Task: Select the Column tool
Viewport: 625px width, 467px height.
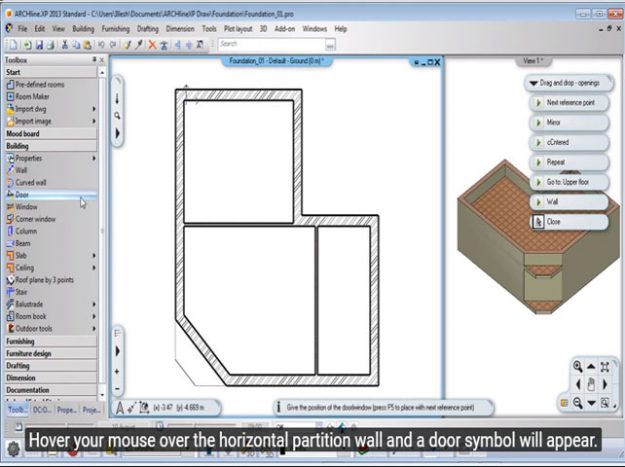Action: click(x=25, y=230)
